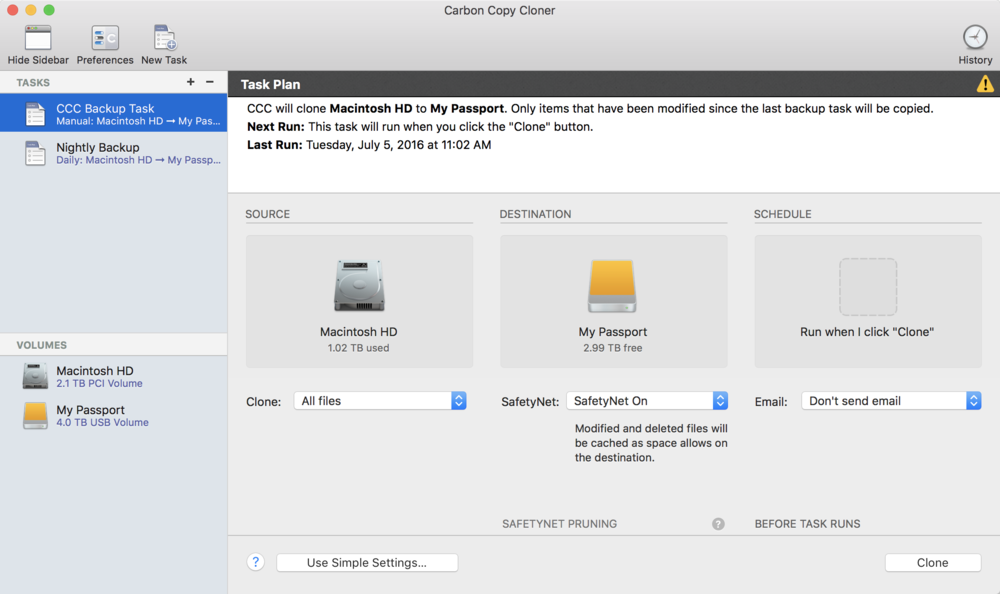Click the 'Last Run:' label text
Viewport: 1000px width, 594px height.
[275, 145]
